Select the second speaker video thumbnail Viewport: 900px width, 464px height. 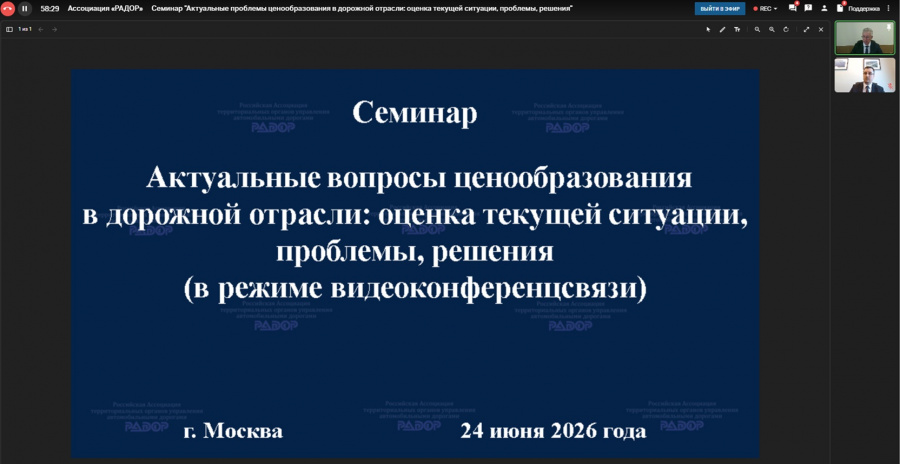tap(864, 75)
